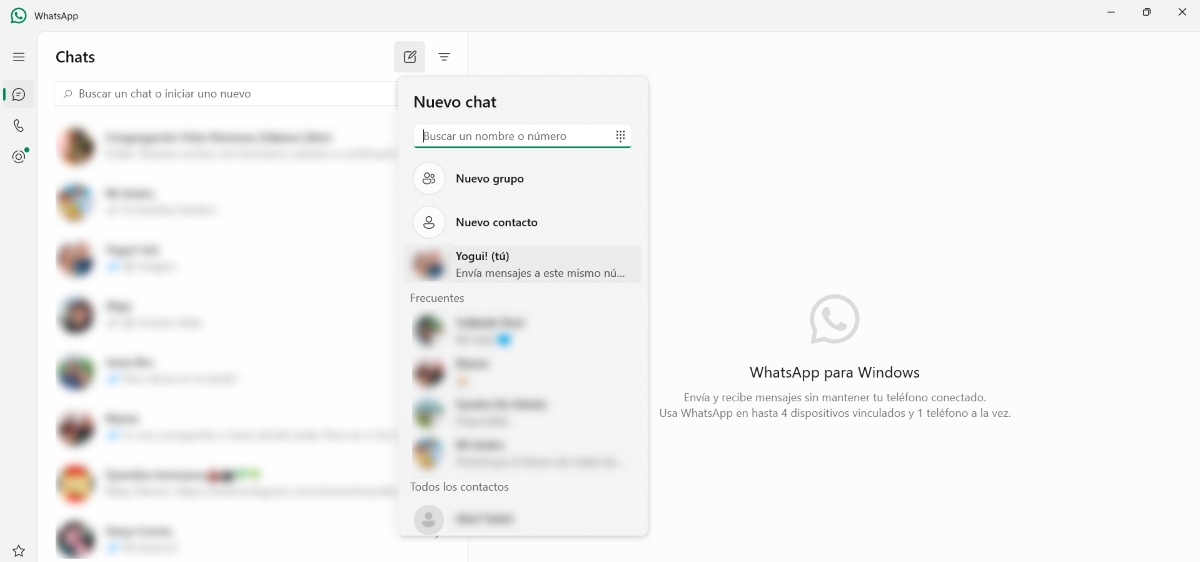Viewport: 1200px width, 562px height.
Task: Click the Yogui! (tú) profile avatar
Action: 429,264
